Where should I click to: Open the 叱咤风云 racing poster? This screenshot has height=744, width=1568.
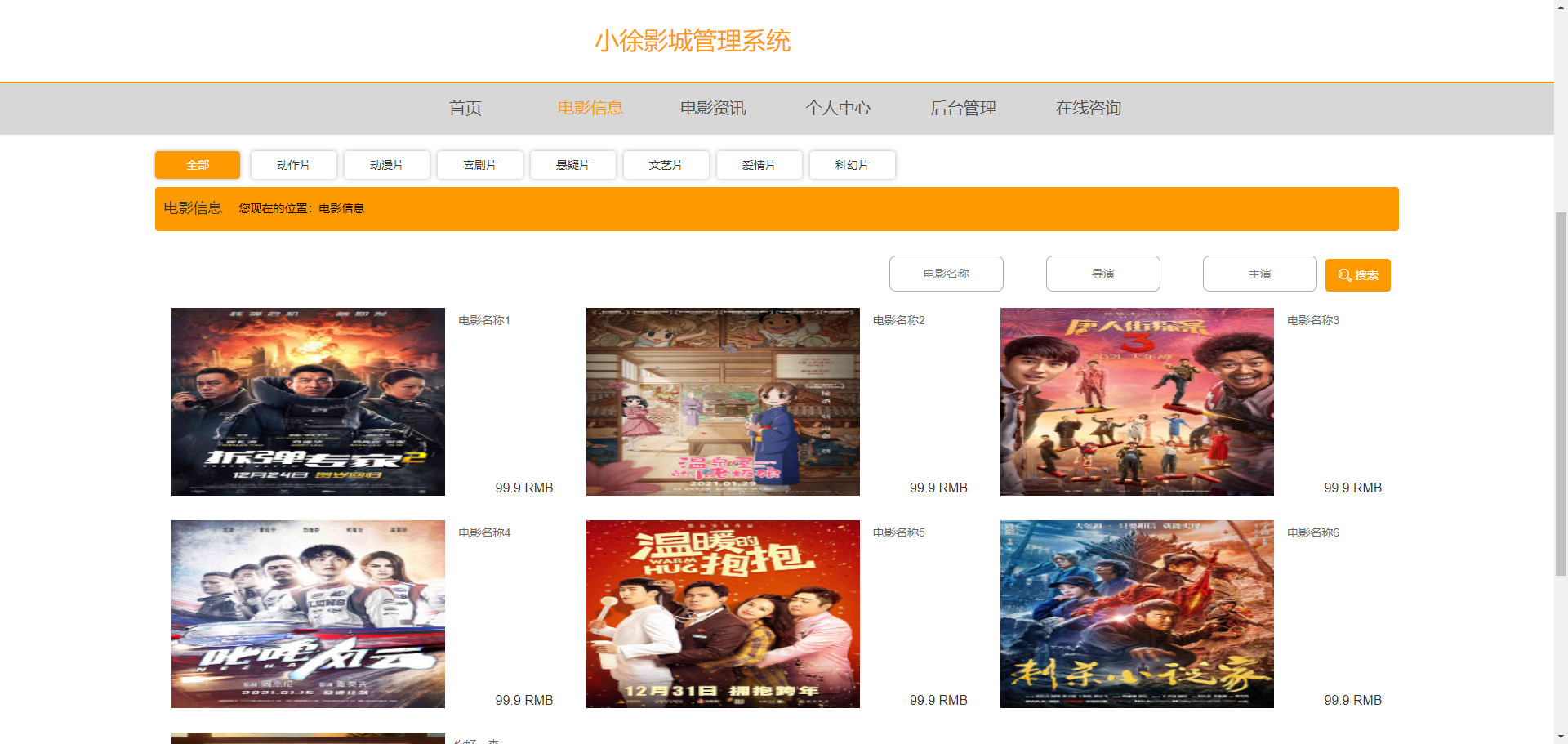(308, 614)
